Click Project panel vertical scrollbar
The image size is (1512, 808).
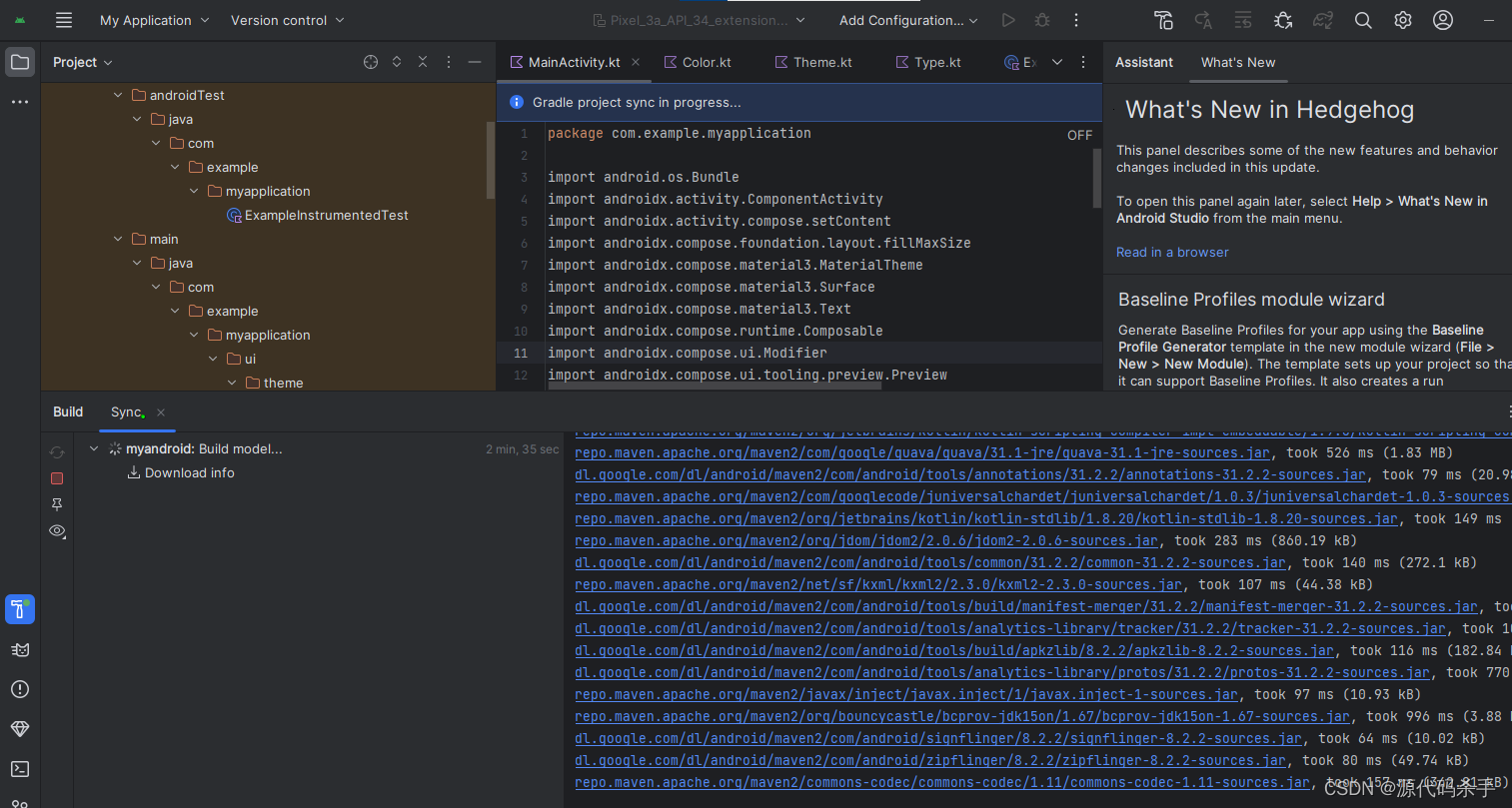[490, 160]
